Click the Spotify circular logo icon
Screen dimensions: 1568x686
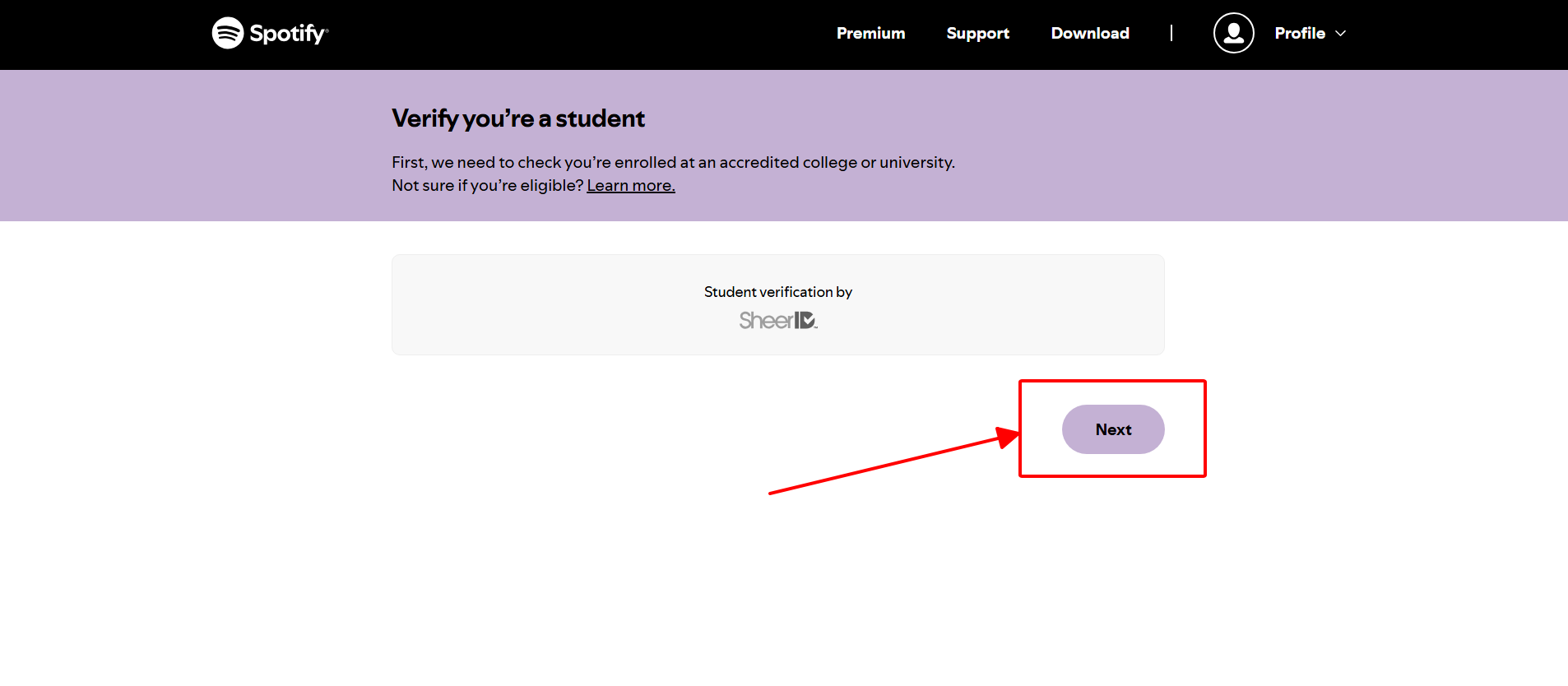(228, 33)
